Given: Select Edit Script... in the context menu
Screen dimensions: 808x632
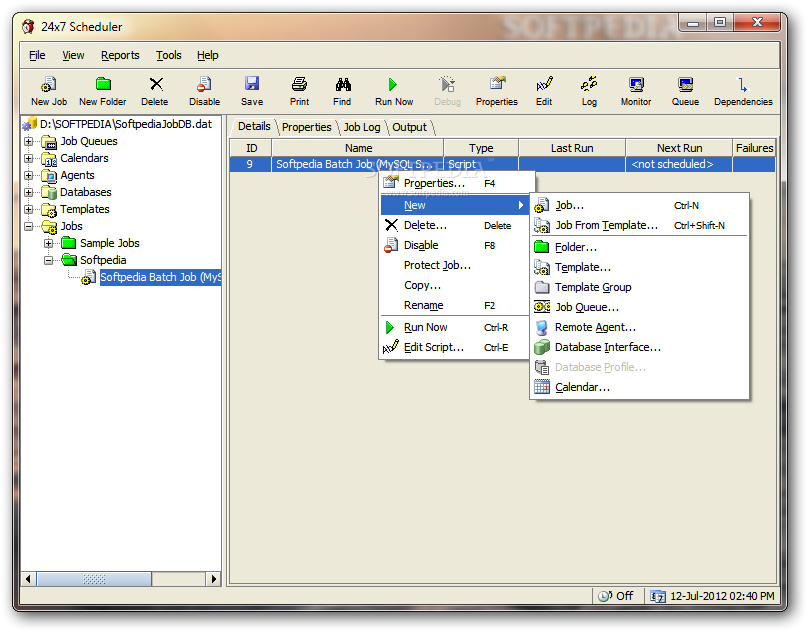Looking at the screenshot, I should pyautogui.click(x=455, y=347).
